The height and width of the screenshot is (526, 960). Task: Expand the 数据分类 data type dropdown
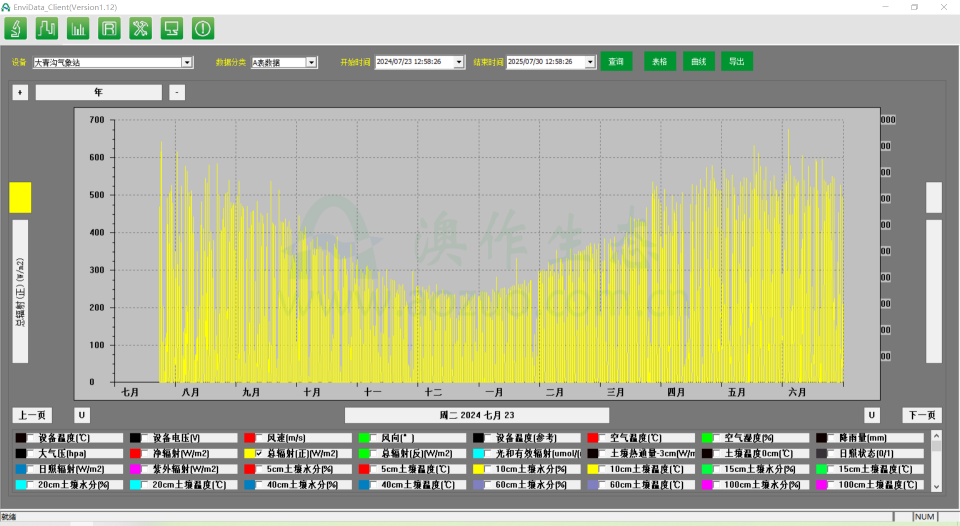click(x=311, y=62)
